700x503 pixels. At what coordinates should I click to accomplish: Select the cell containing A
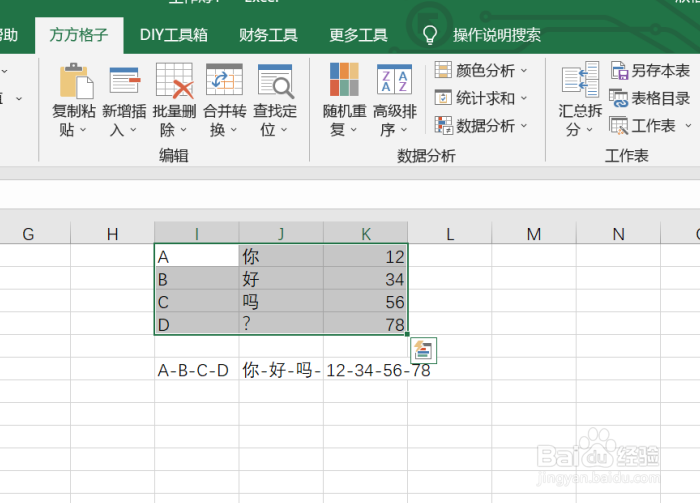coord(197,256)
